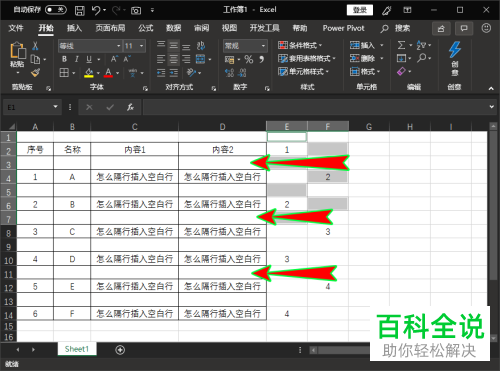Switch to the 插入 ribbon tab

(74, 28)
